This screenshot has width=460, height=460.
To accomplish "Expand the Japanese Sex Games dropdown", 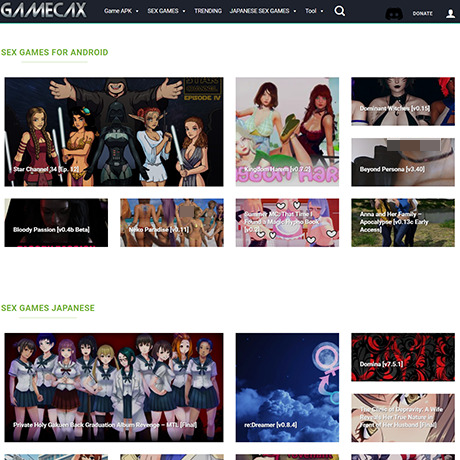I will pyautogui.click(x=263, y=11).
